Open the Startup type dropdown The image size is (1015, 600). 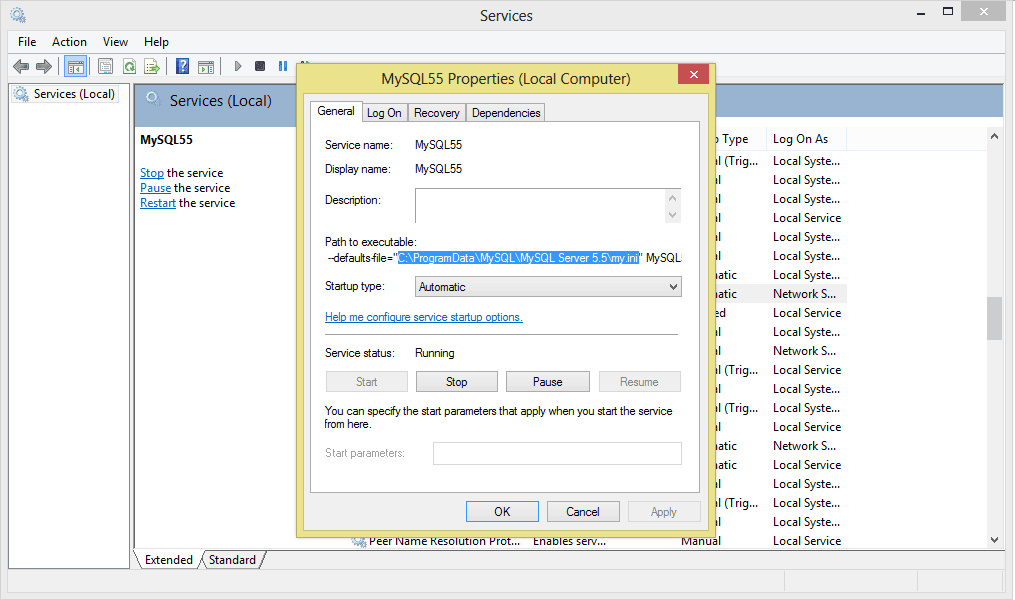pos(548,287)
